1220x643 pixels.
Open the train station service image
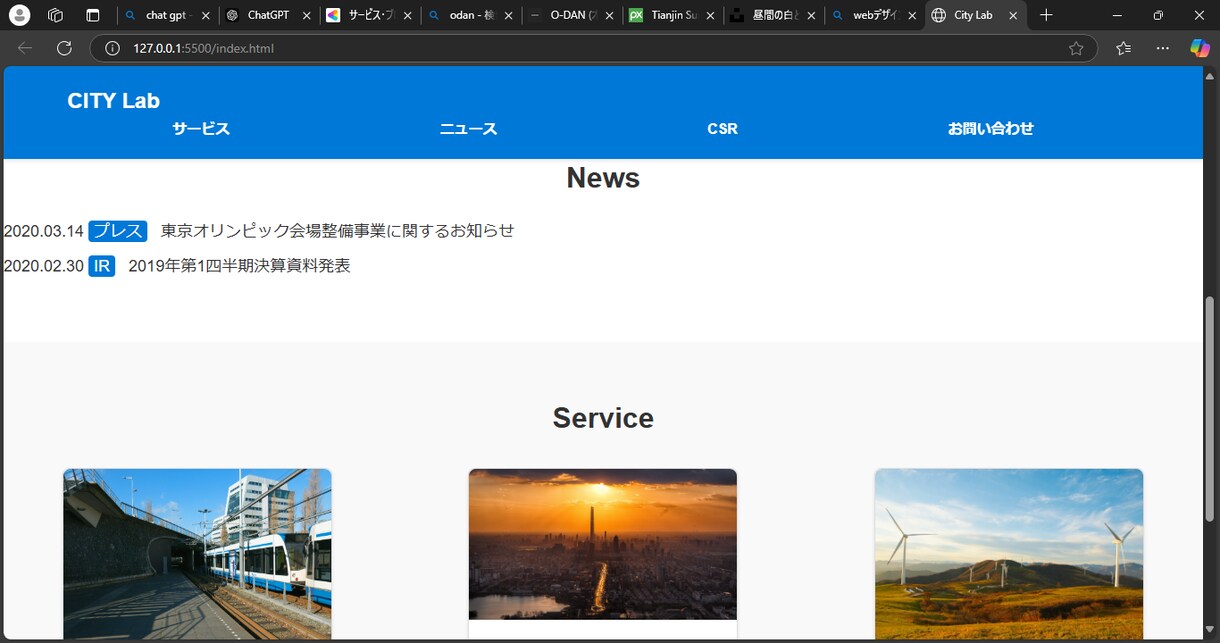tap(197, 554)
